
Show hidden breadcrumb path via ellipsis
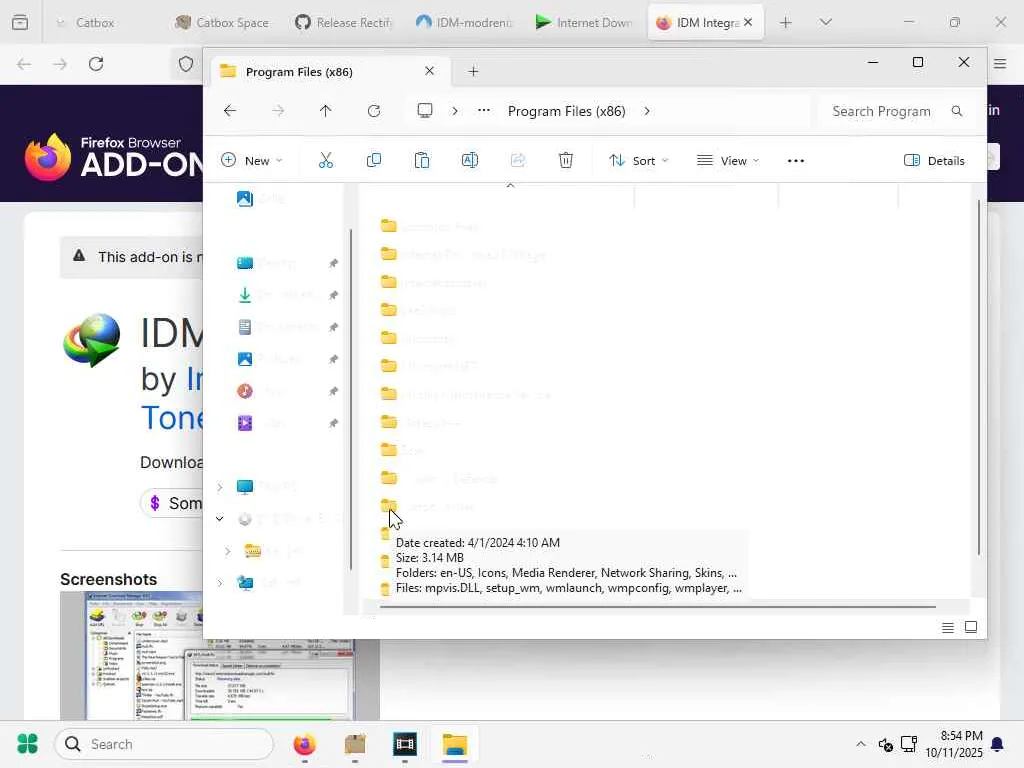click(483, 110)
